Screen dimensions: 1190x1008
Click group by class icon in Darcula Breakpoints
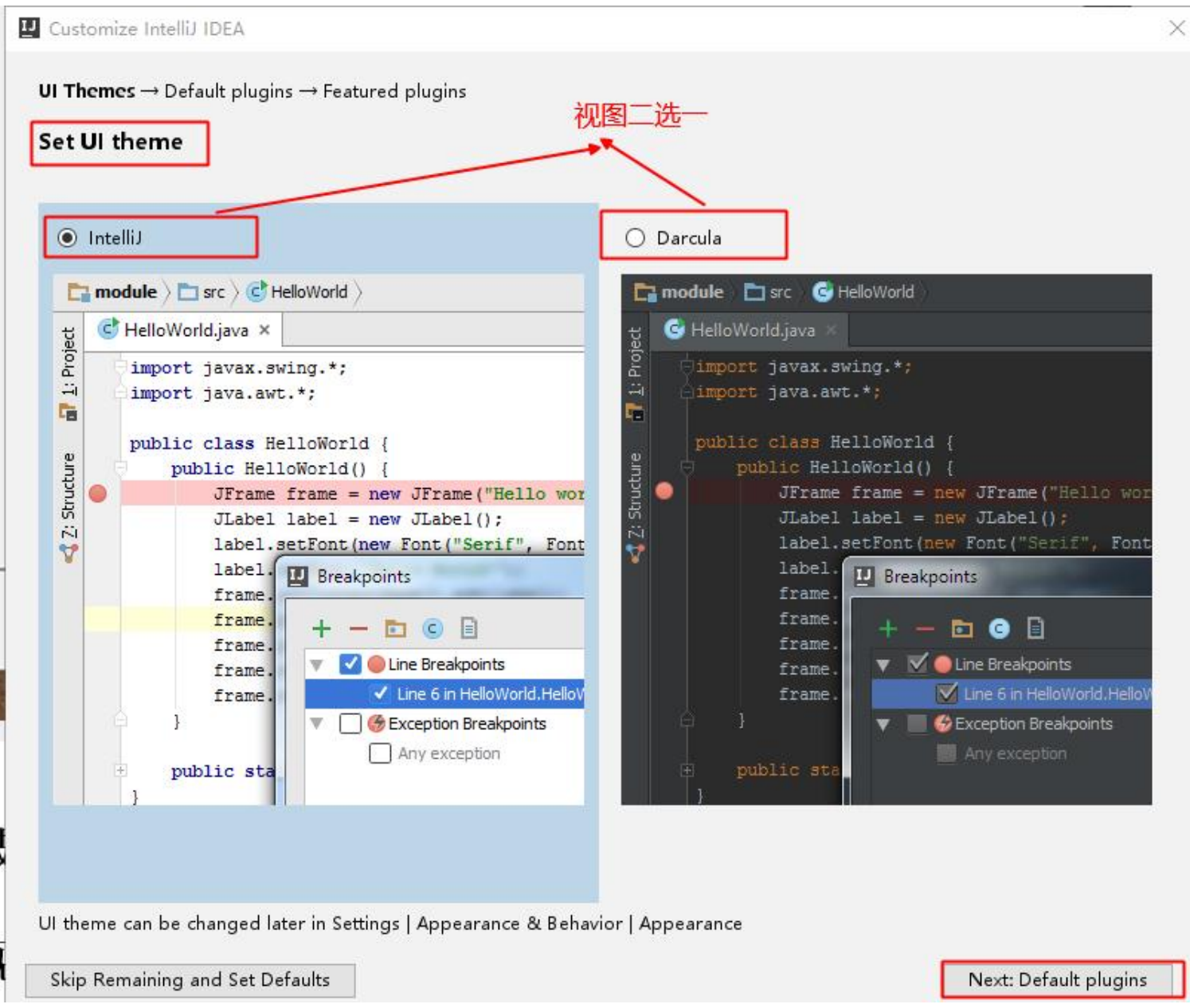pyautogui.click(x=999, y=628)
